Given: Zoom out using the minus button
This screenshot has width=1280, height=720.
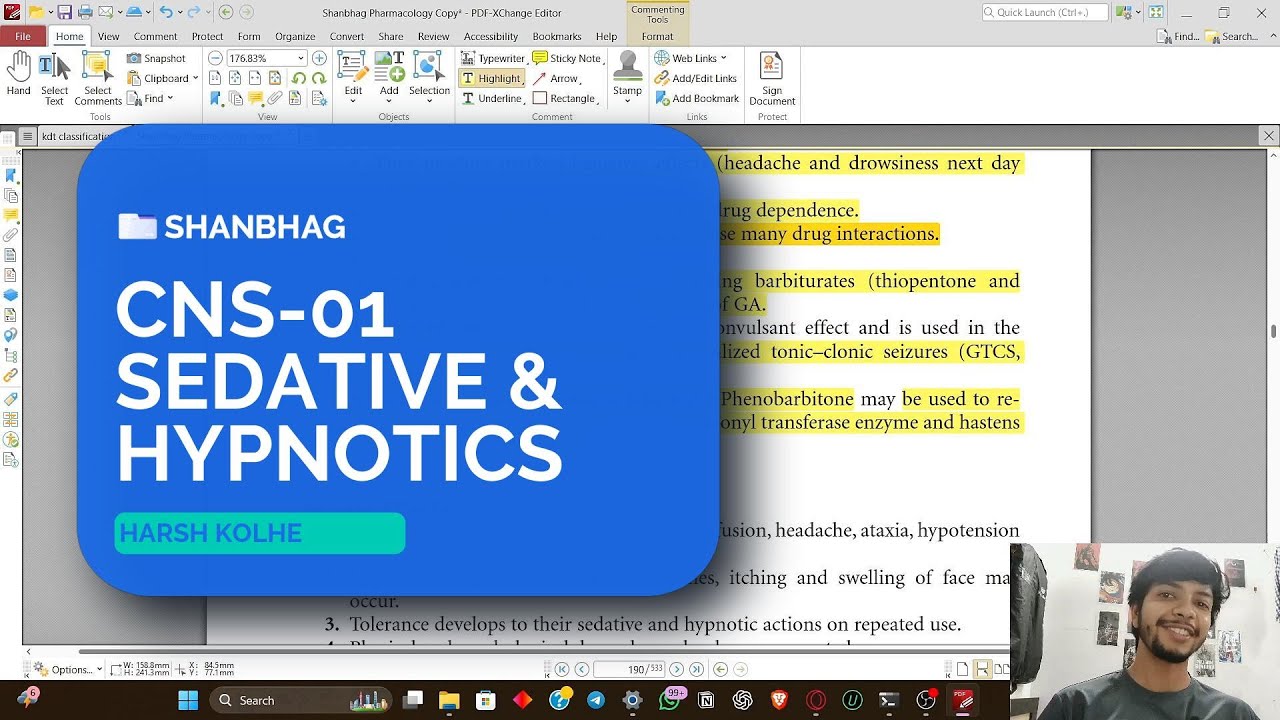Looking at the screenshot, I should 215,58.
